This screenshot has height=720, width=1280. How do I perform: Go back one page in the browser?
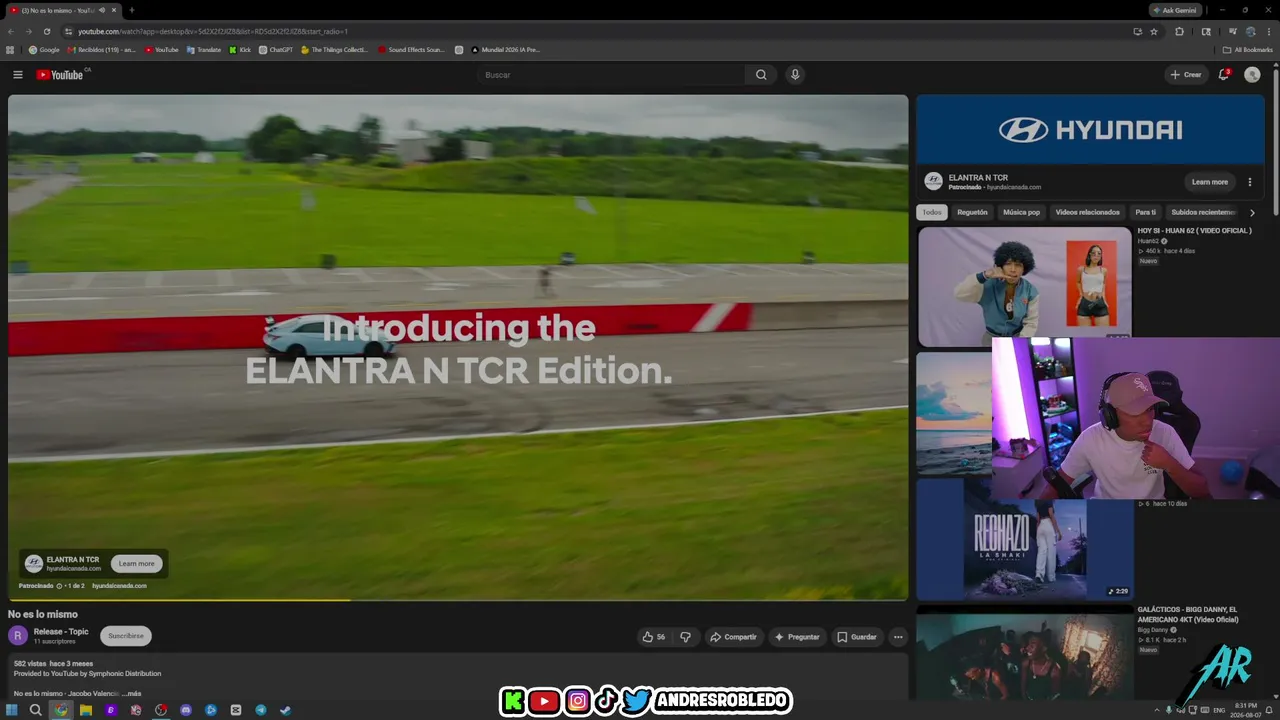point(11,31)
